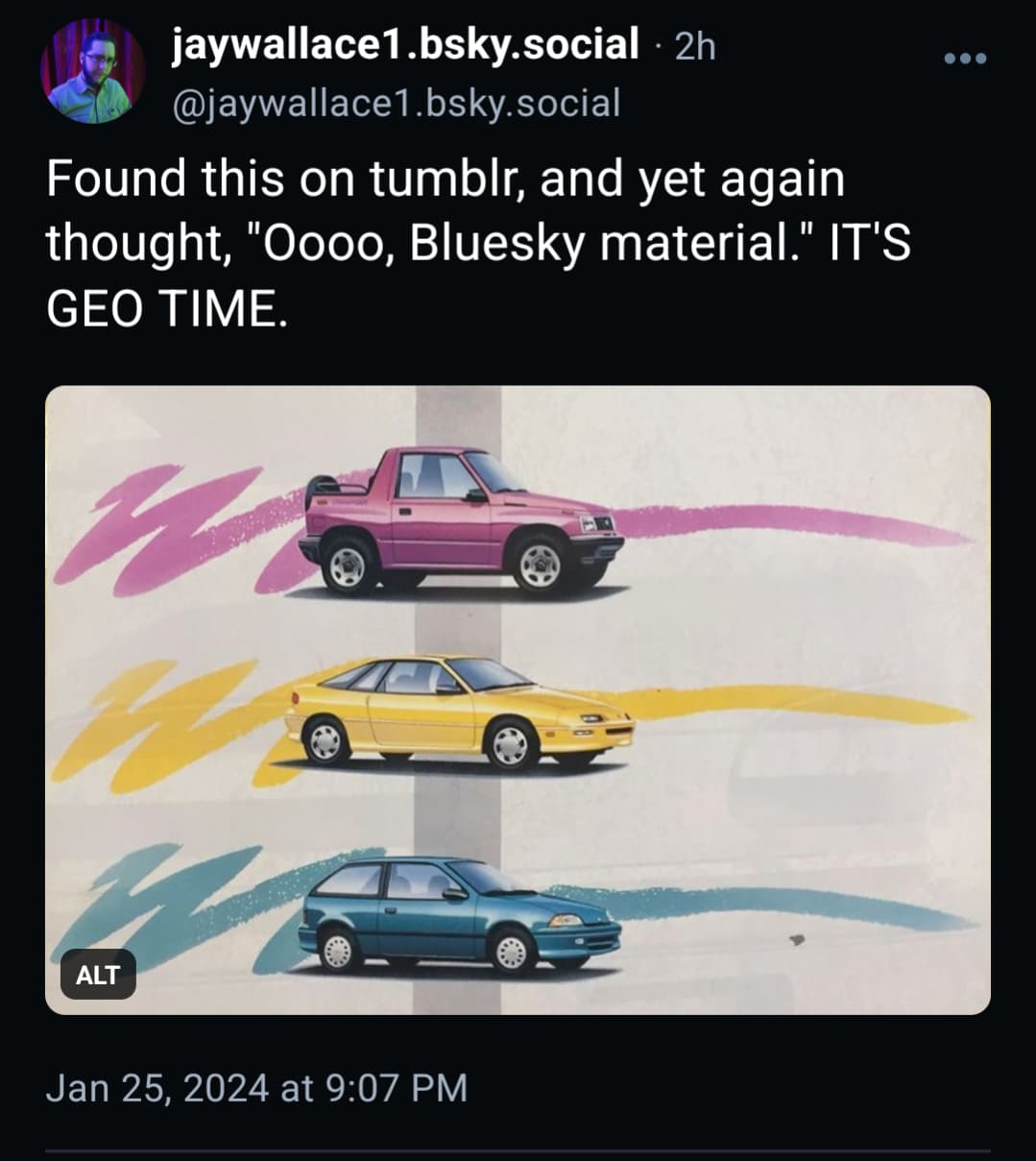Viewport: 1036px width, 1161px height.
Task: Click the yellow zigzag brushstroke on the left
Action: 158,720
